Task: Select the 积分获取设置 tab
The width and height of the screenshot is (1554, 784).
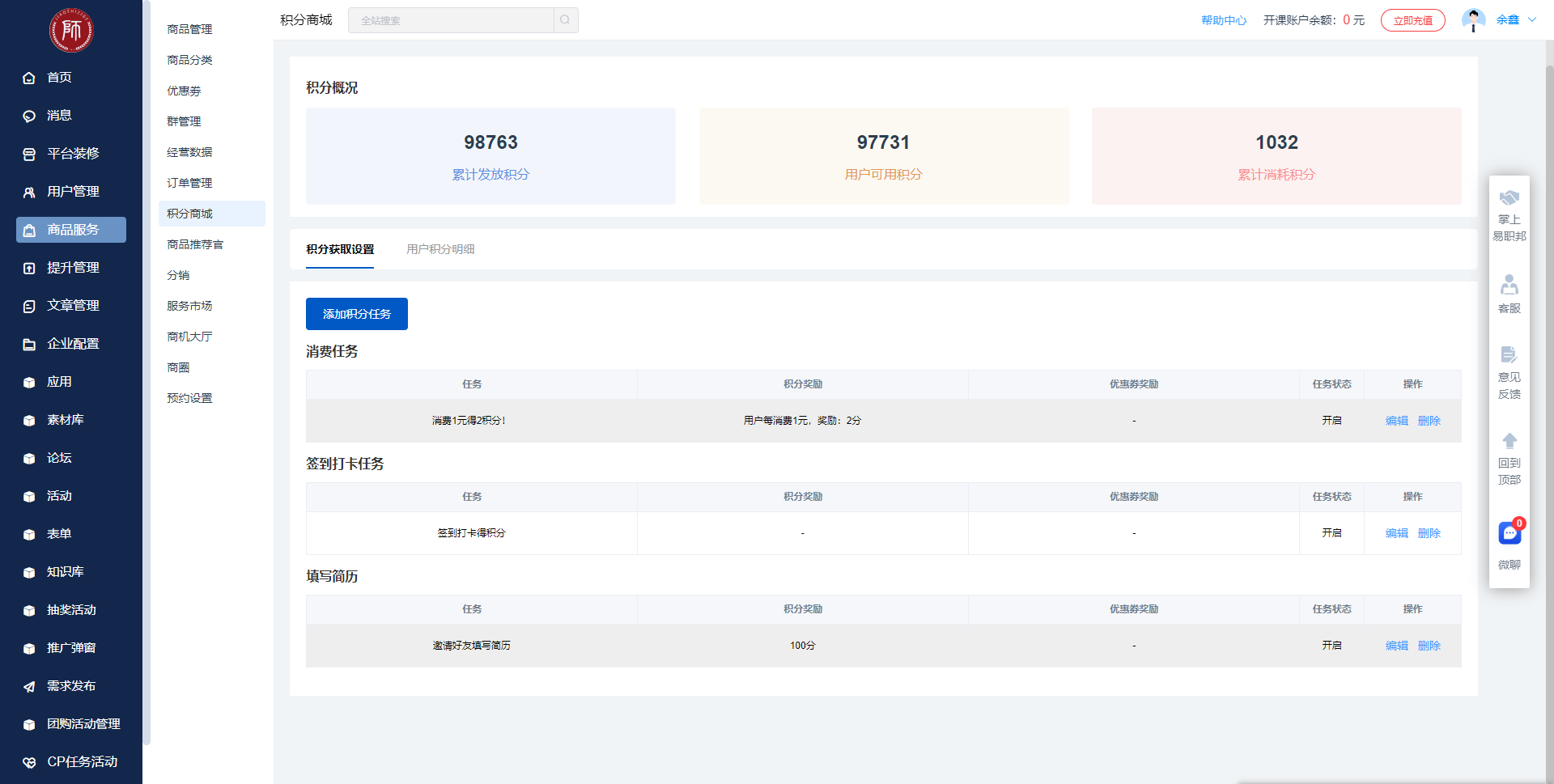Action: [x=340, y=249]
